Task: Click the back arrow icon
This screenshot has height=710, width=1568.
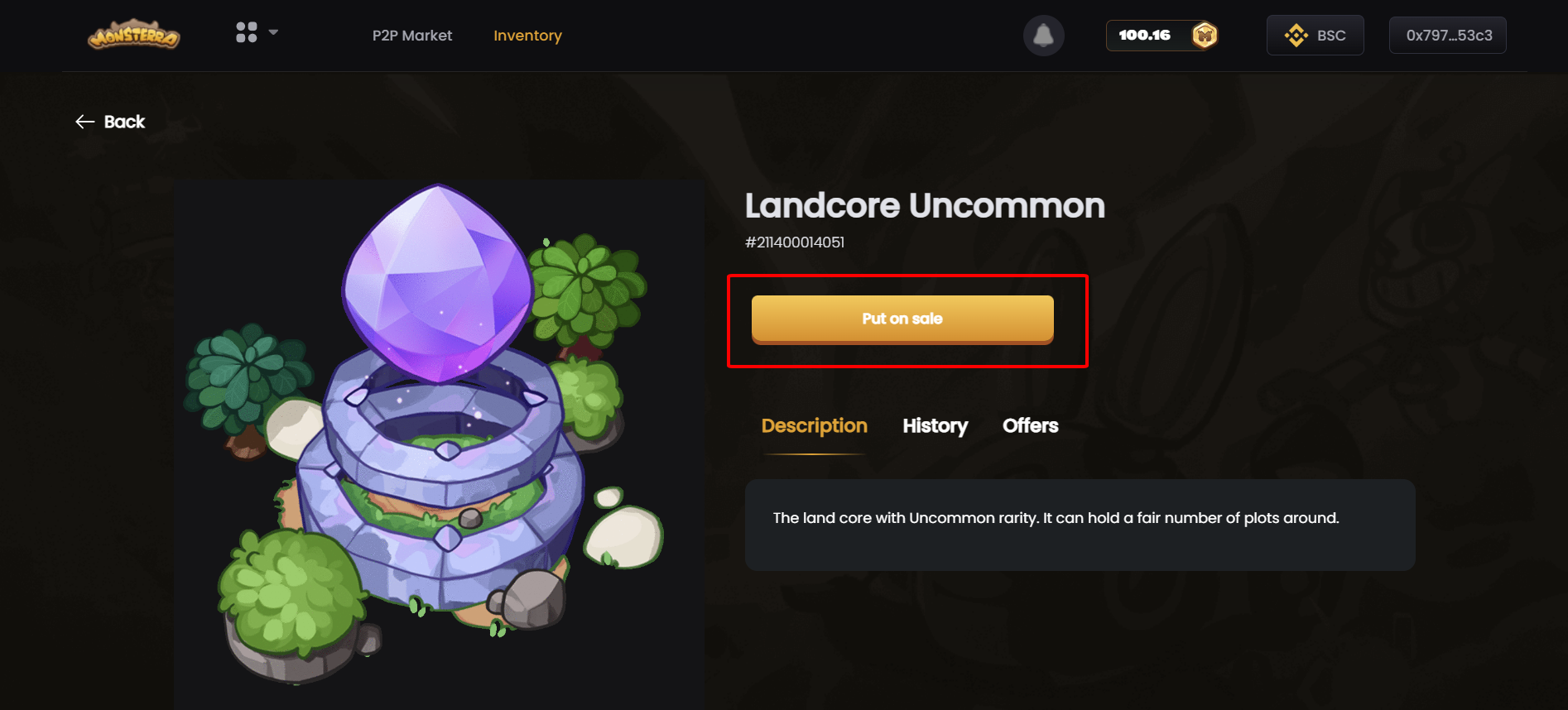Action: point(84,122)
